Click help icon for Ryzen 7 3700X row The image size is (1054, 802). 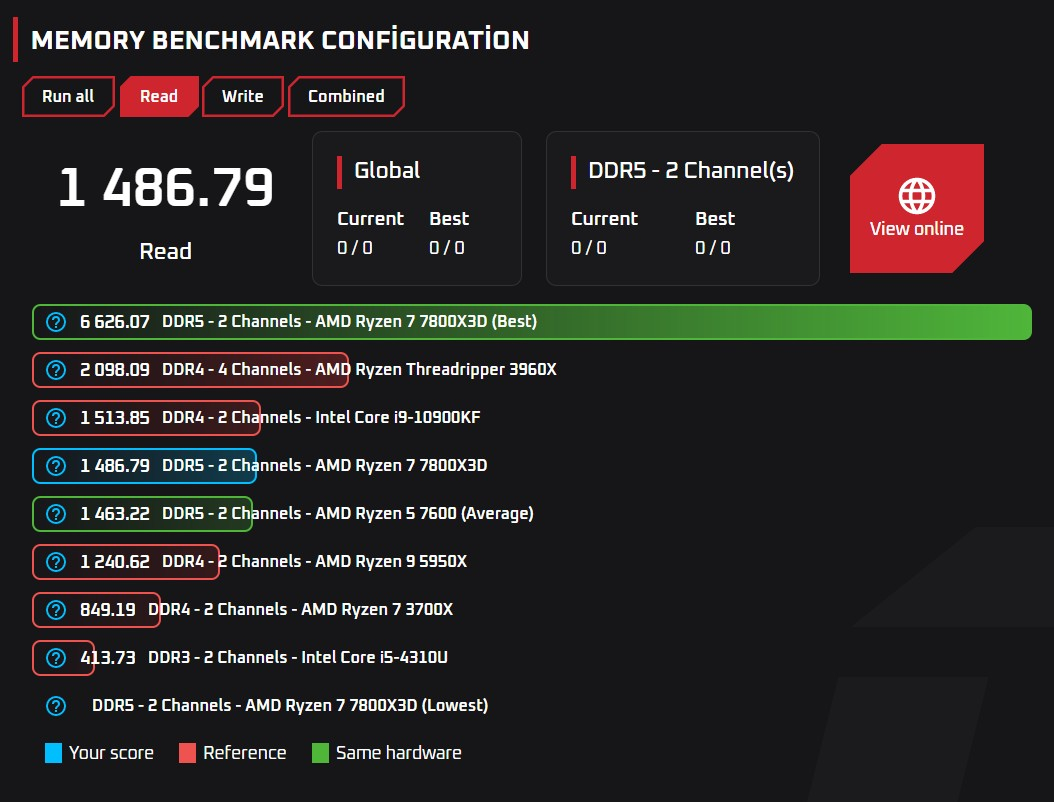click(56, 610)
